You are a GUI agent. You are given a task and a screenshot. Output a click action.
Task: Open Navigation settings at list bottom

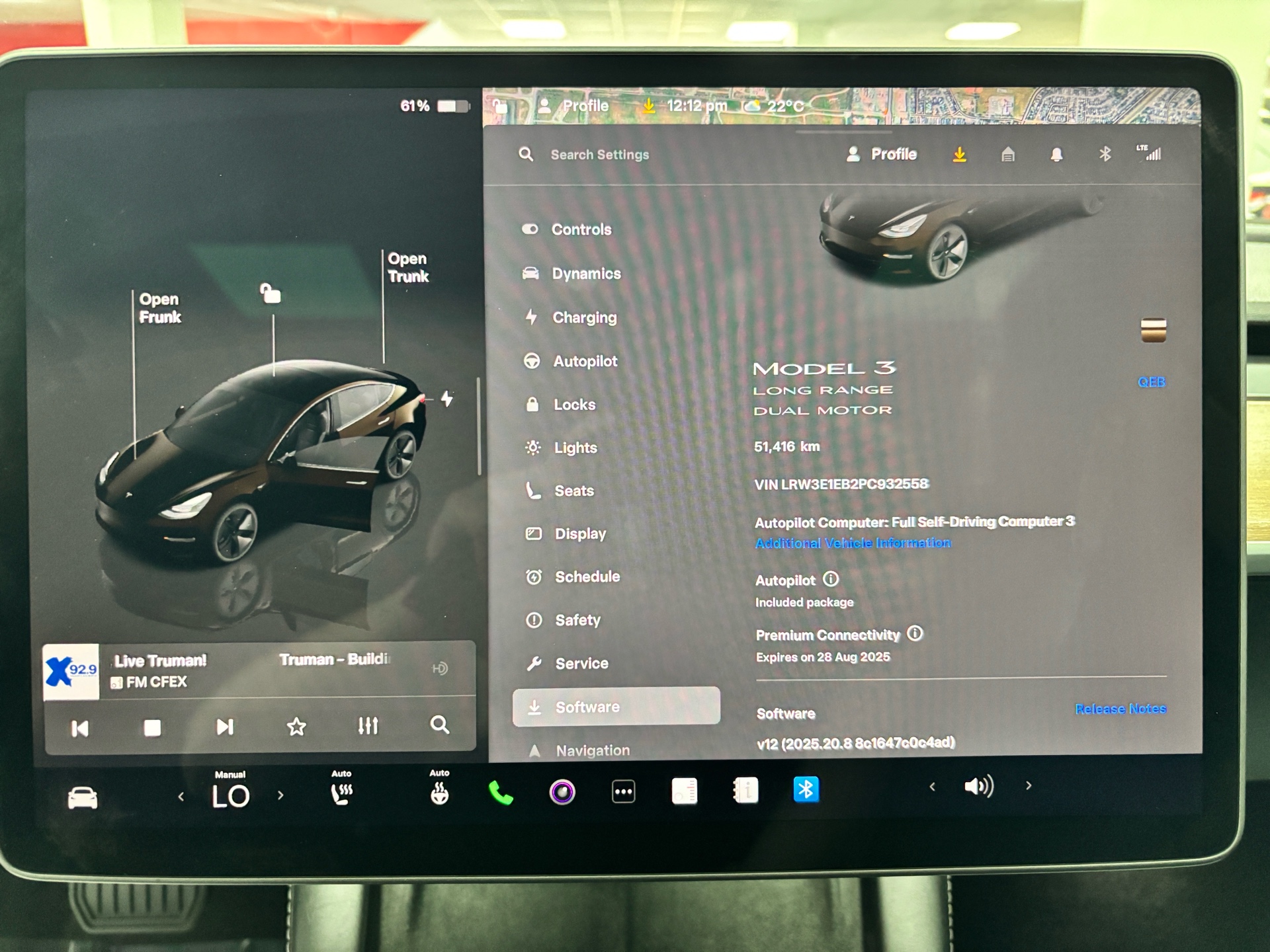coord(579,750)
